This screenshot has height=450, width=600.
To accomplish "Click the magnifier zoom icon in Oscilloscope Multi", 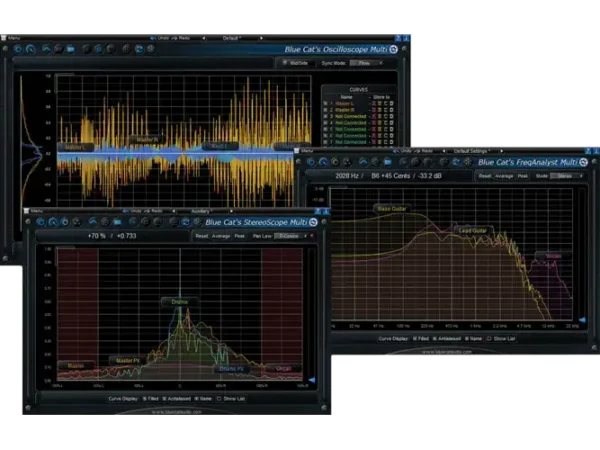I will coord(31,49).
